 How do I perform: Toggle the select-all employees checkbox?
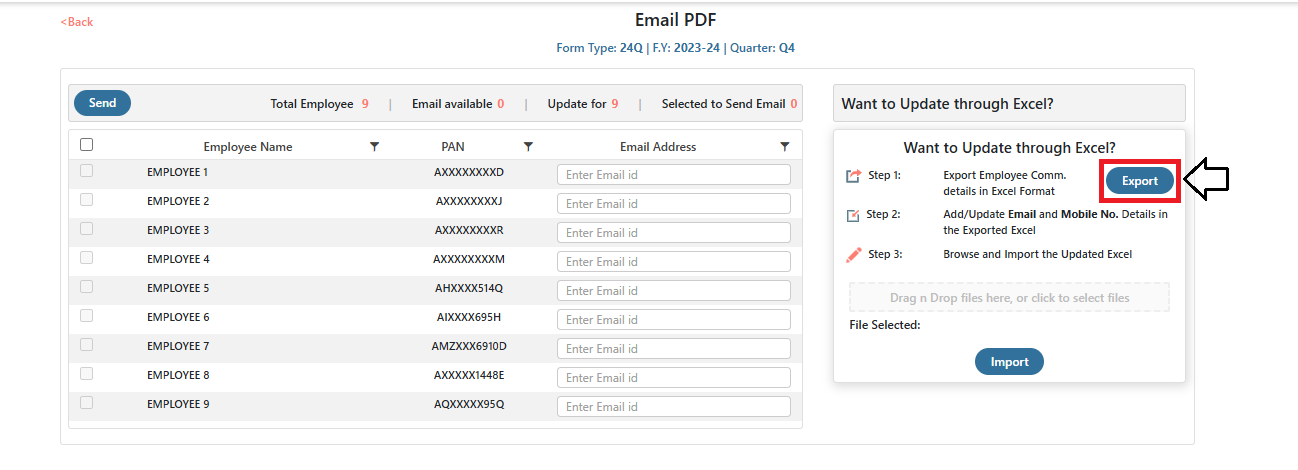point(86,145)
